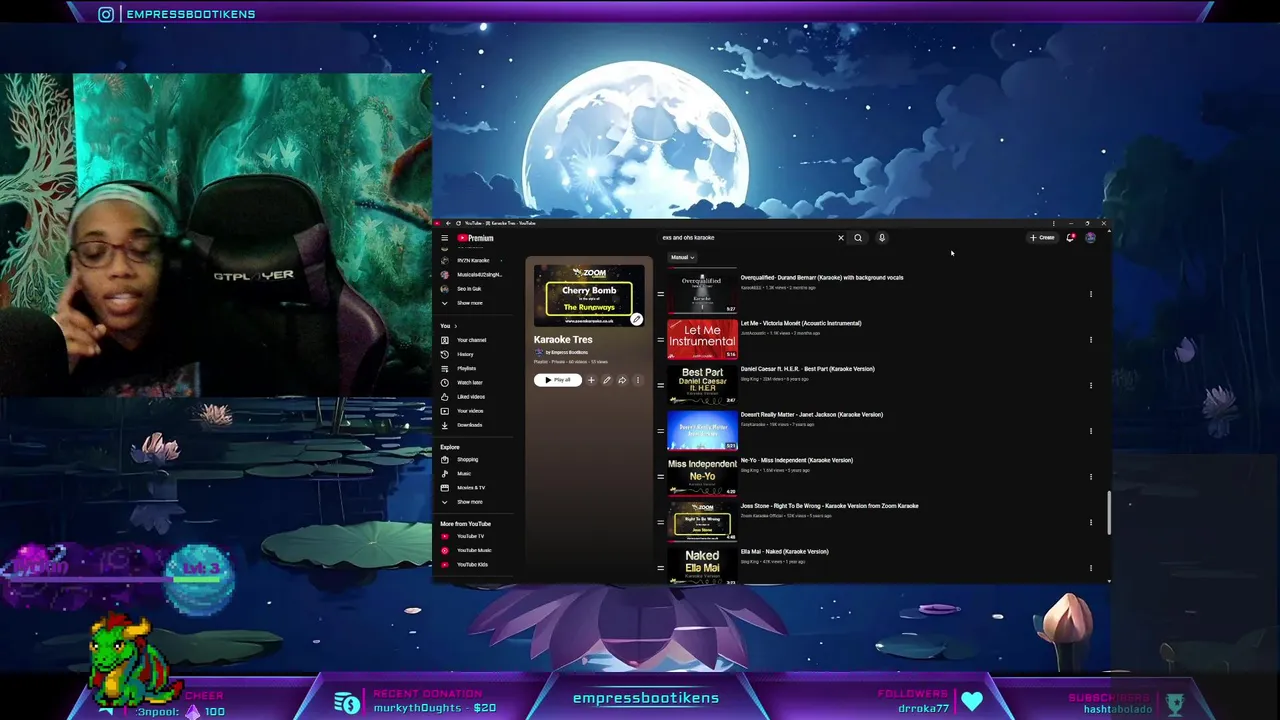Open the Manual sort dropdown
Viewport: 1280px width, 720px height.
pos(682,257)
